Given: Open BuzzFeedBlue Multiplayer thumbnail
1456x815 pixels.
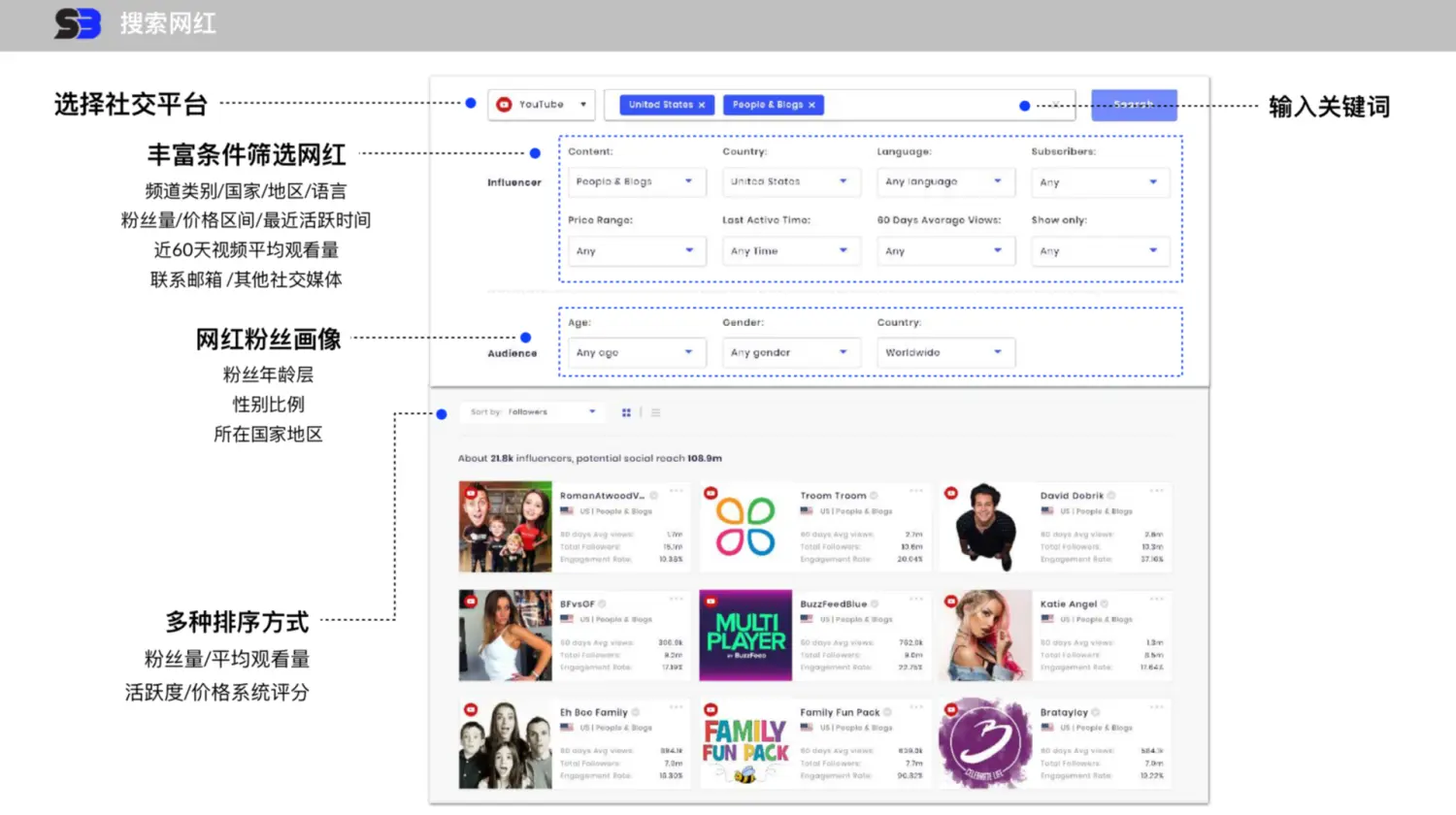Looking at the screenshot, I should tap(745, 636).
